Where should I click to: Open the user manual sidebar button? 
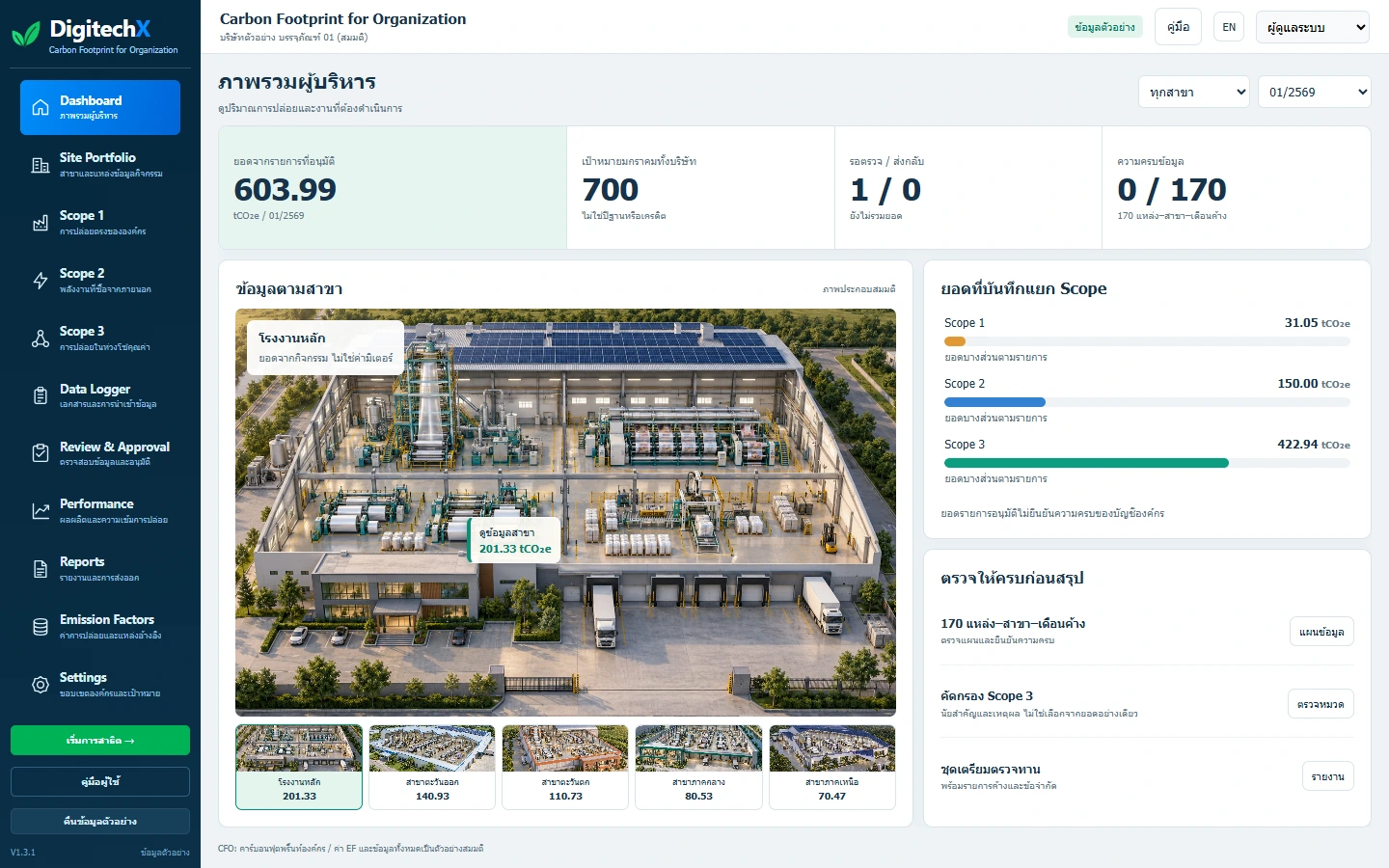[x=100, y=781]
